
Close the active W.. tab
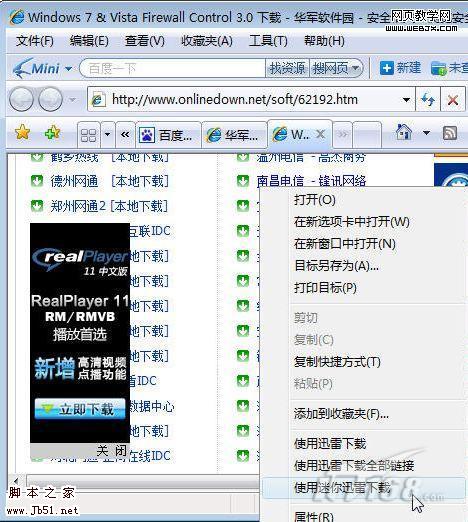pos(321,134)
